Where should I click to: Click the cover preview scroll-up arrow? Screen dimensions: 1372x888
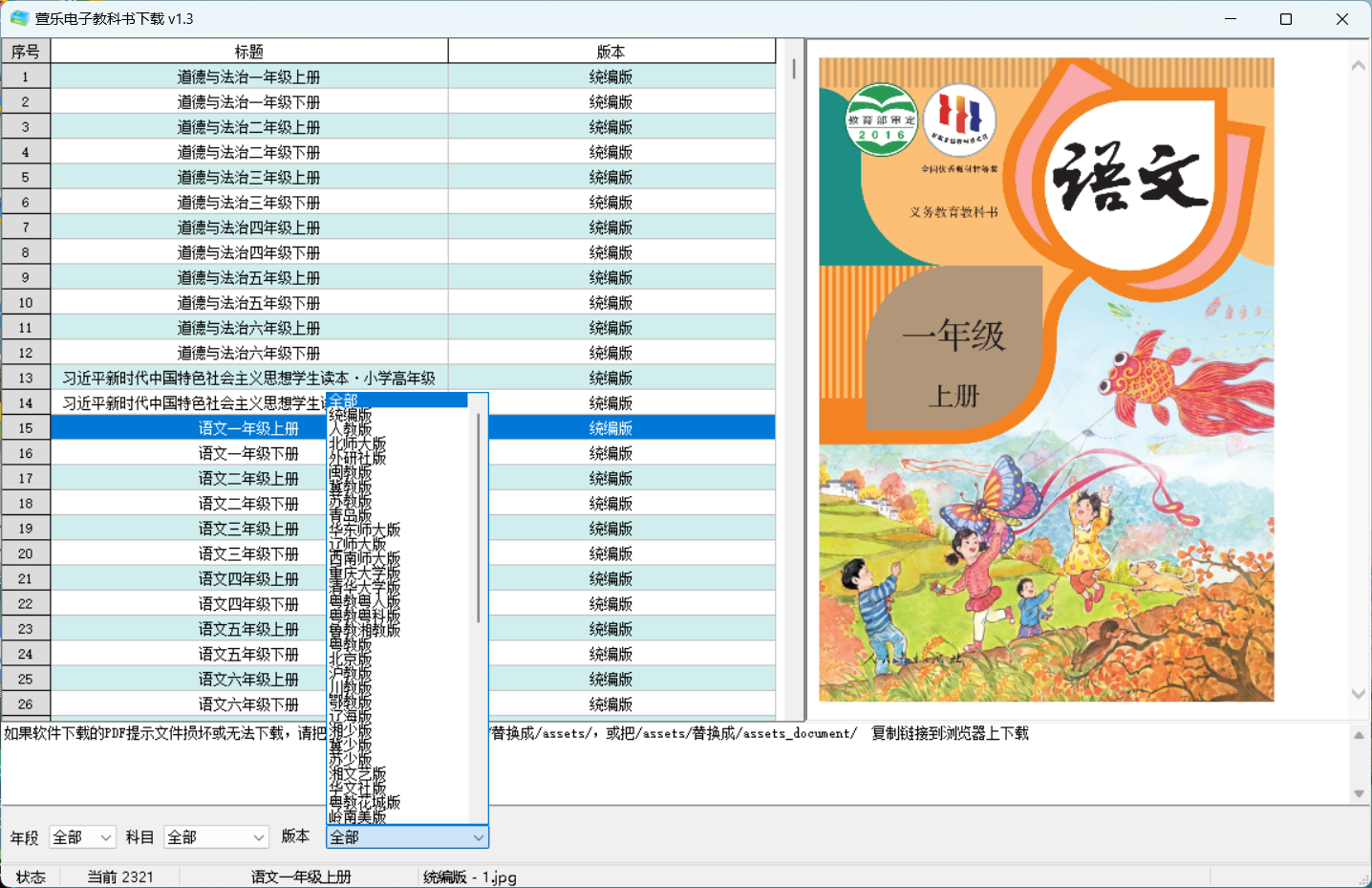[1359, 66]
